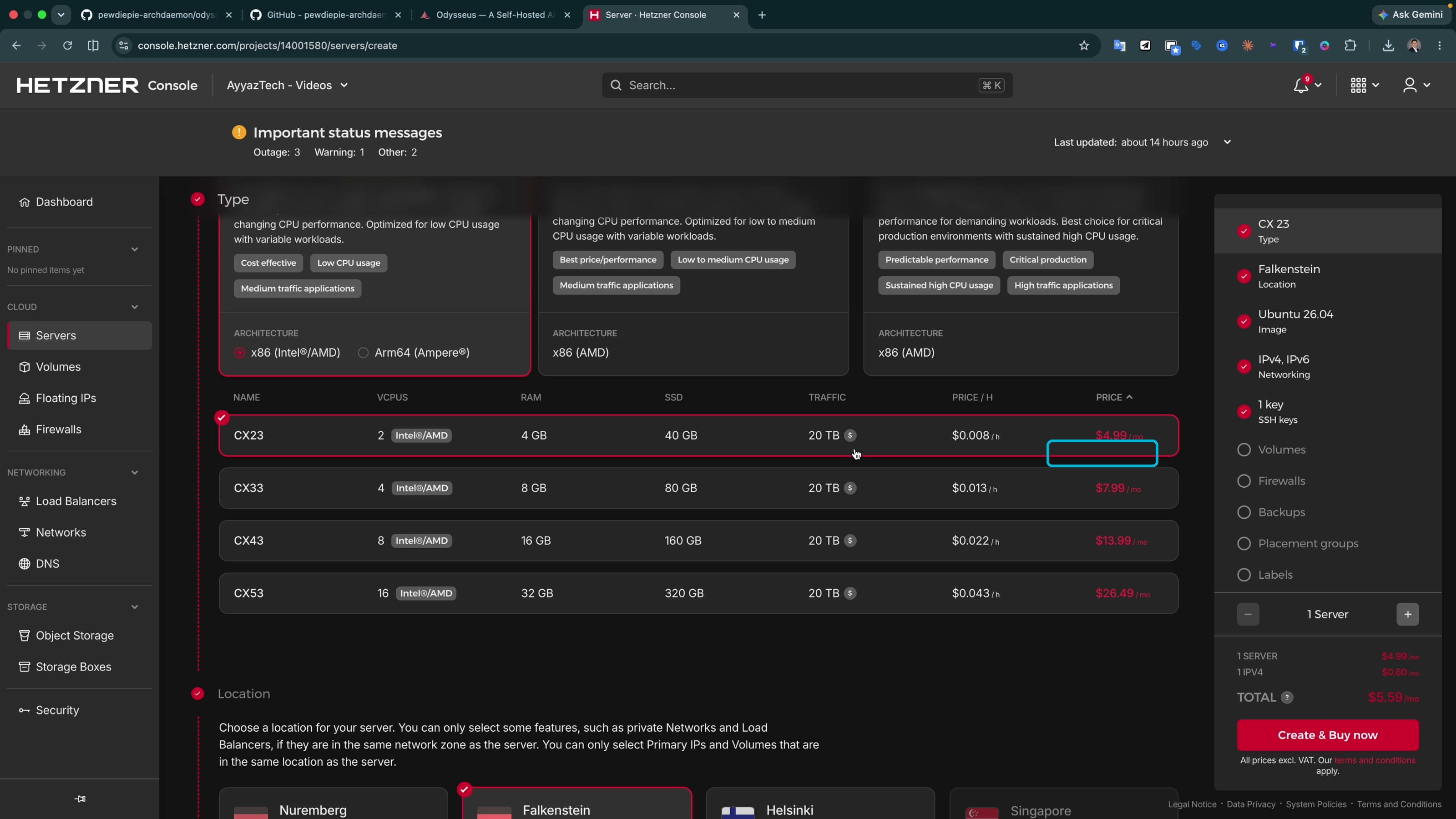Click the site information icon in the address bar
Screen dimensions: 1456x819
coord(124,46)
